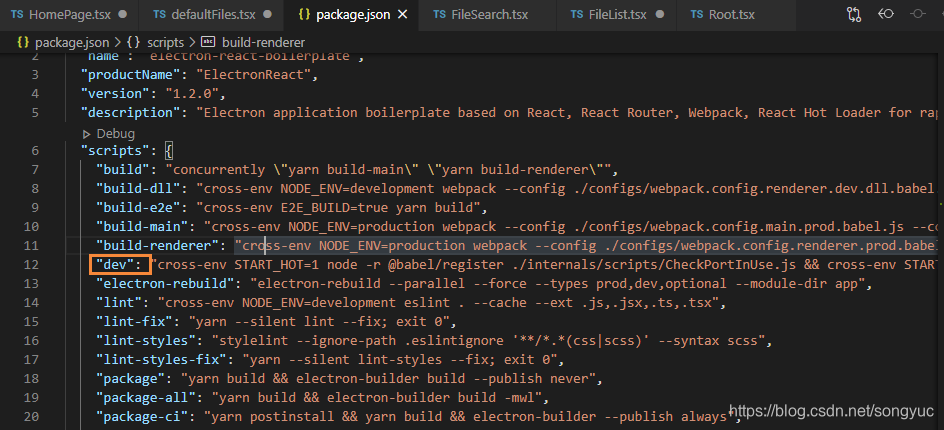Click line number 11 in gutter

tap(31, 246)
